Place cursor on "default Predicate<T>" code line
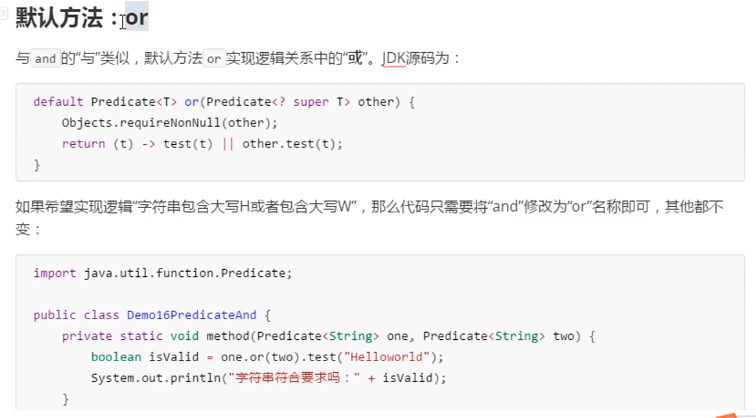 (x=100, y=102)
